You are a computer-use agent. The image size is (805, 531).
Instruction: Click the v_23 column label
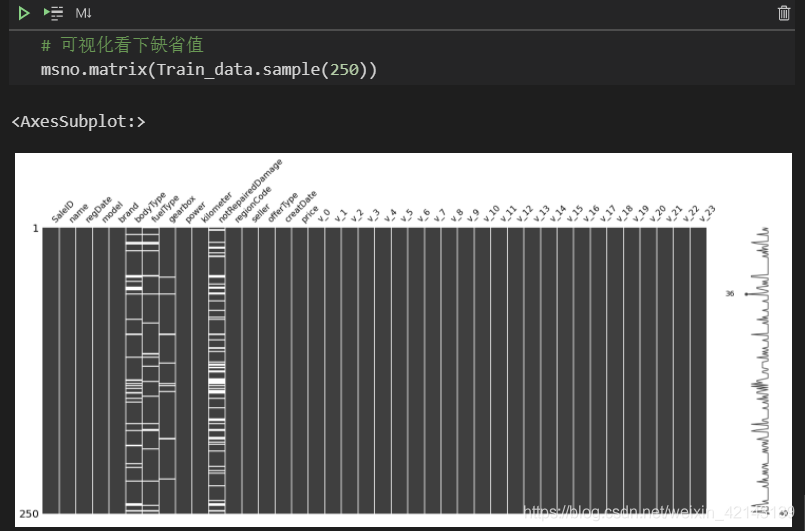tap(706, 214)
